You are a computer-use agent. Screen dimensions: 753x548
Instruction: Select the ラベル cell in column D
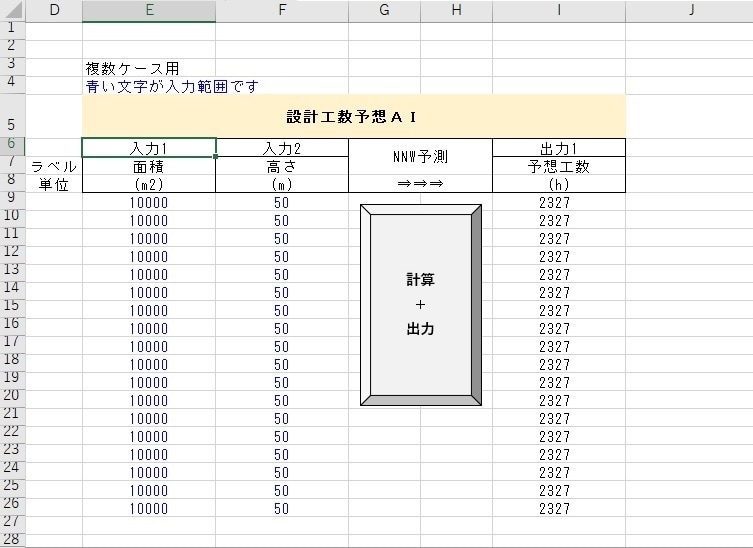click(x=54, y=166)
